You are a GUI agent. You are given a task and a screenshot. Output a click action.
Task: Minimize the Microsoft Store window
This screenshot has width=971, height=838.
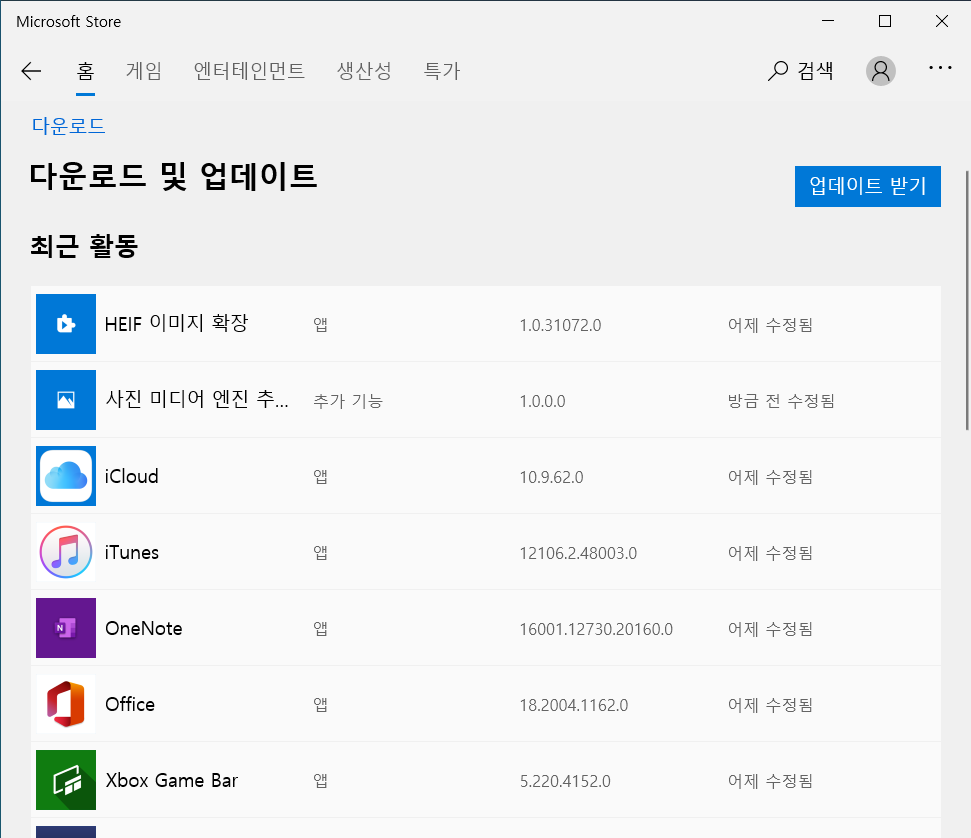(x=828, y=21)
